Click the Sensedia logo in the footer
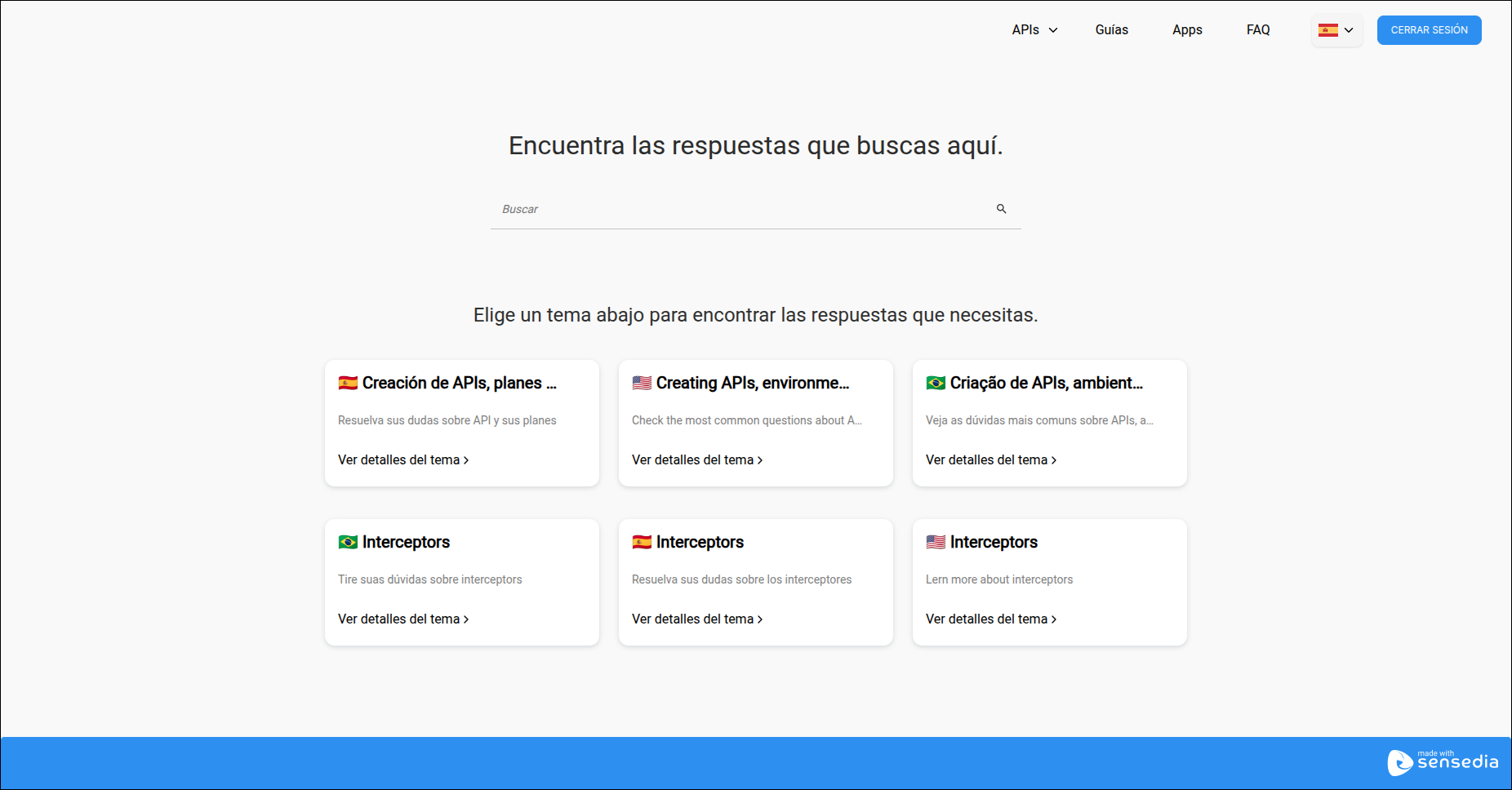1512x790 pixels. coord(1443,762)
